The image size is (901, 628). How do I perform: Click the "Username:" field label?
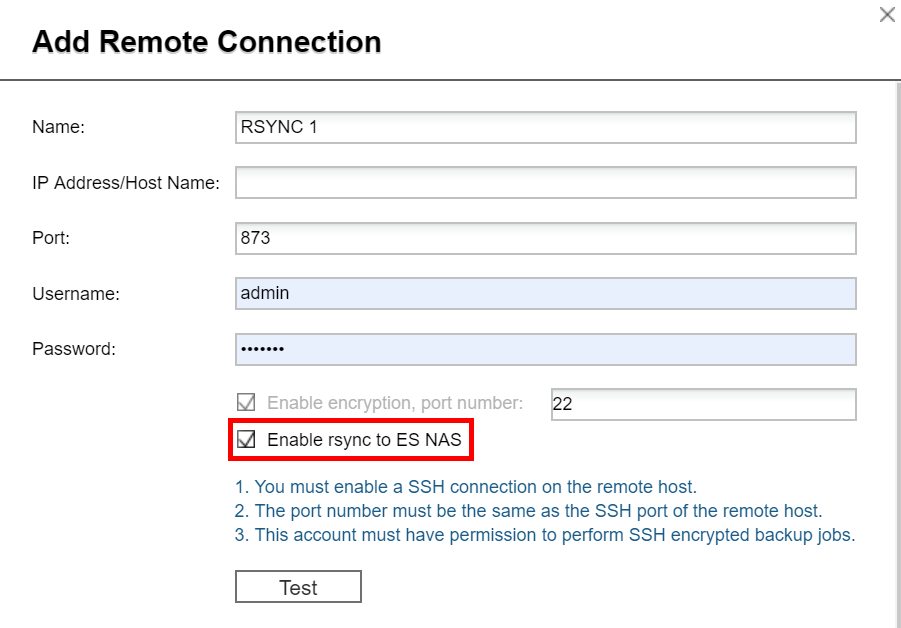click(76, 294)
